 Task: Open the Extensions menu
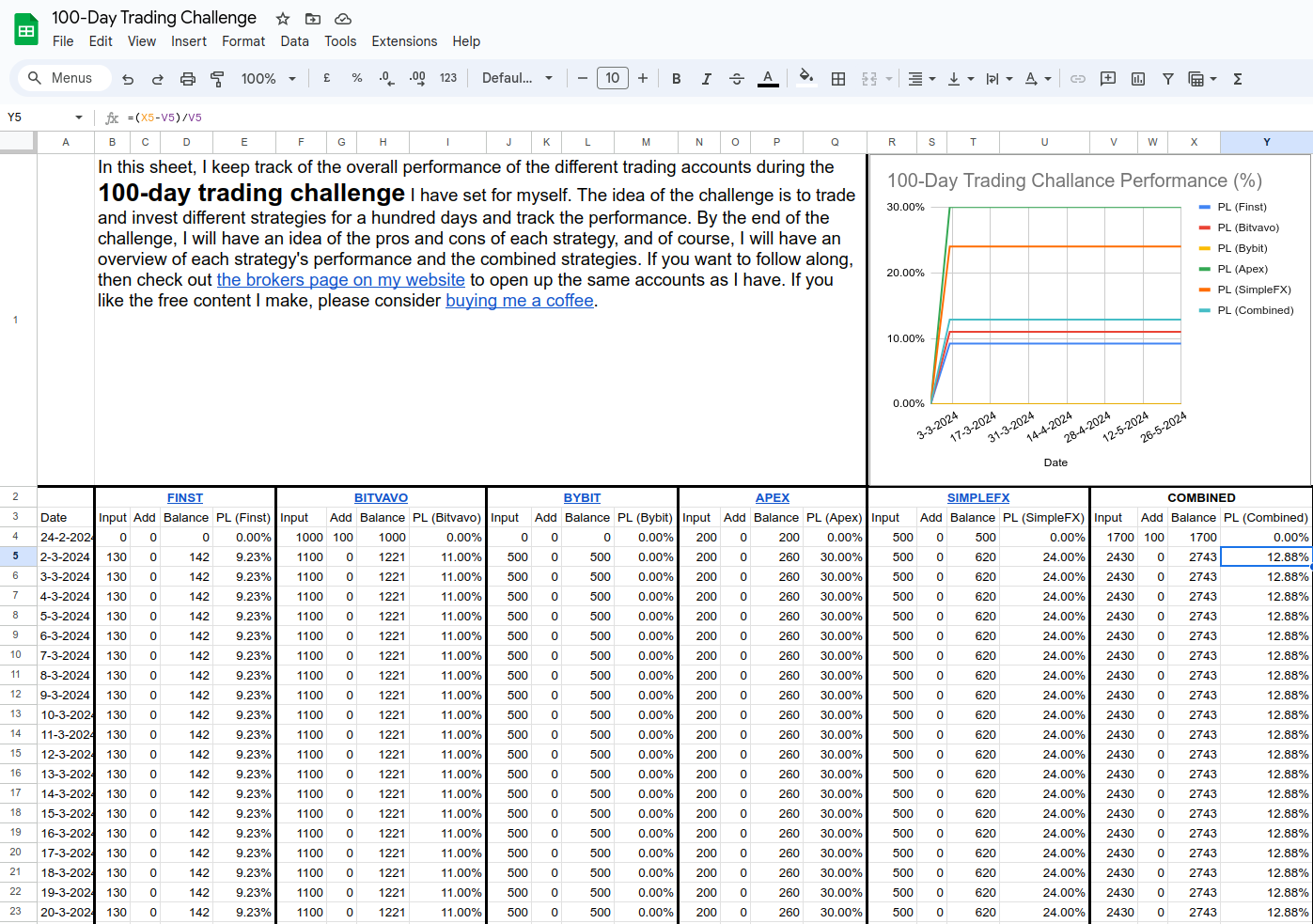[x=404, y=41]
